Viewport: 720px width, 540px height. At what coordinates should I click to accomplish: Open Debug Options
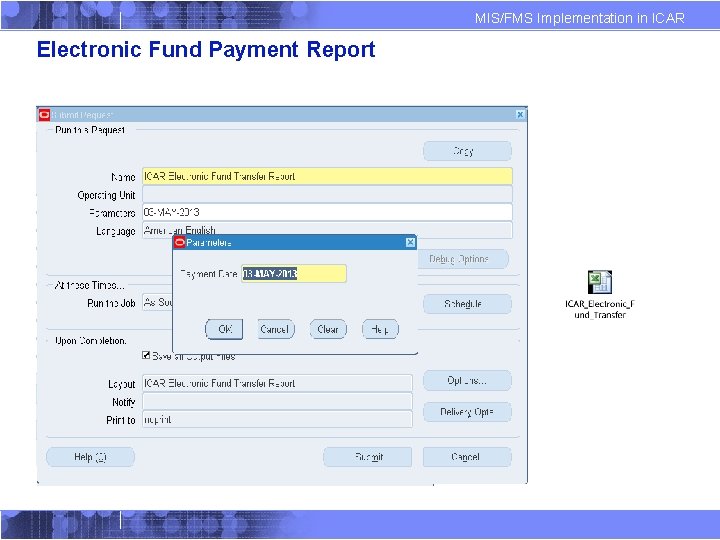pyautogui.click(x=463, y=259)
